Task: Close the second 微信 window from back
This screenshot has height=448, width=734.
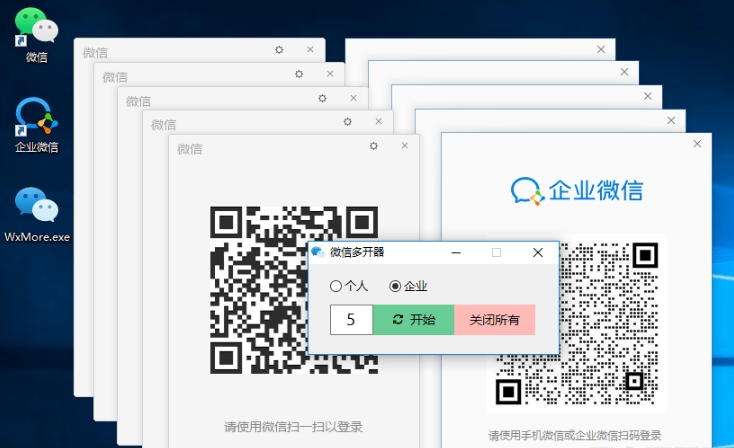Action: pos(330,73)
